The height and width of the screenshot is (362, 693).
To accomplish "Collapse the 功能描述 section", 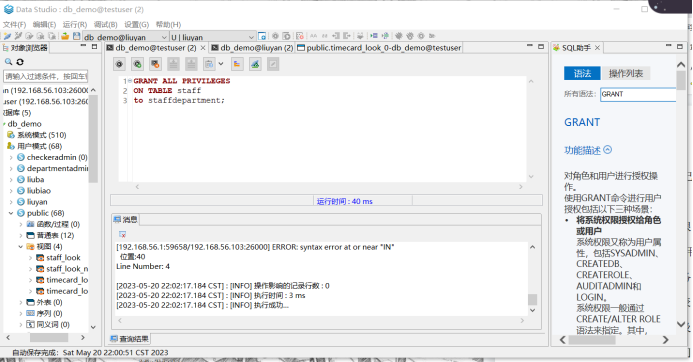I will [608, 150].
